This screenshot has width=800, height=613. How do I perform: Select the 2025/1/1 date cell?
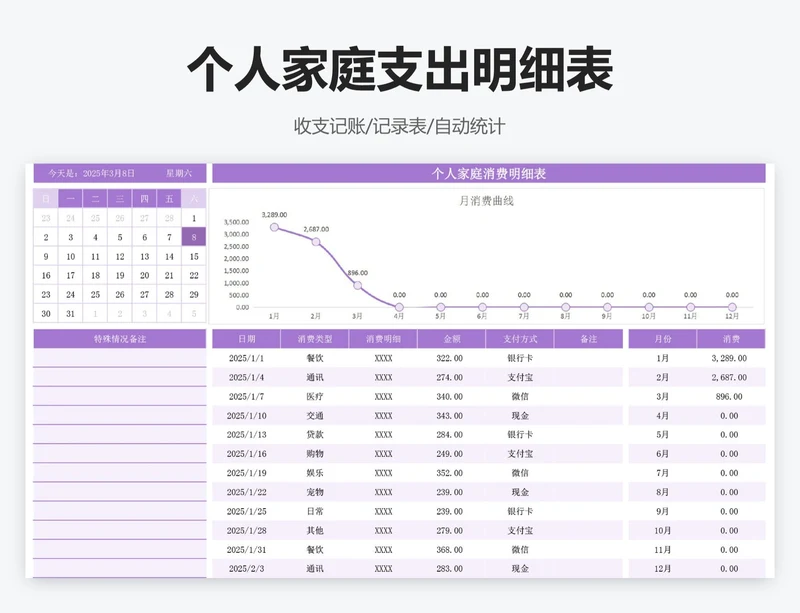click(x=246, y=358)
